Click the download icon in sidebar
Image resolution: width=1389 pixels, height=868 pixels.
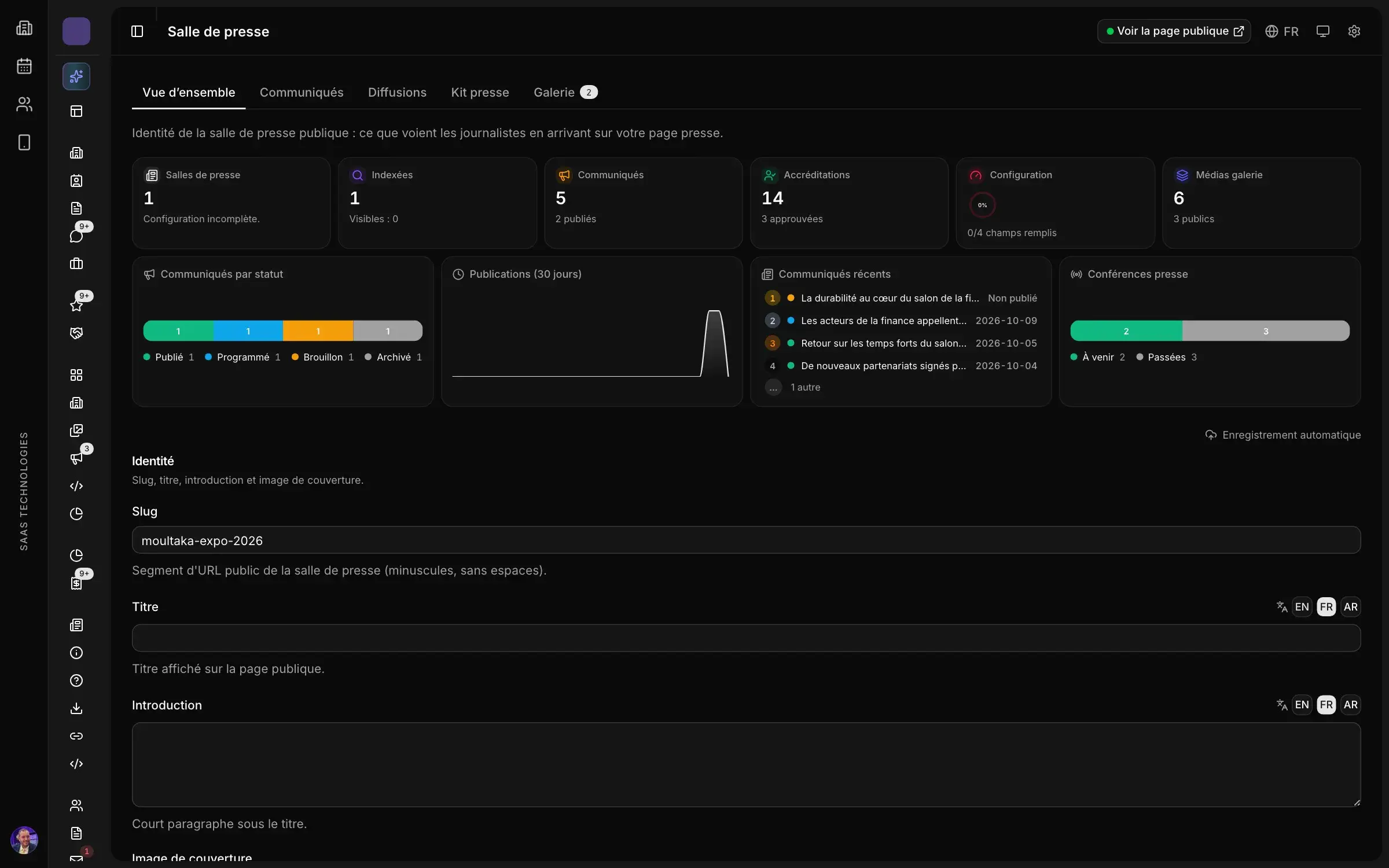coord(76,708)
